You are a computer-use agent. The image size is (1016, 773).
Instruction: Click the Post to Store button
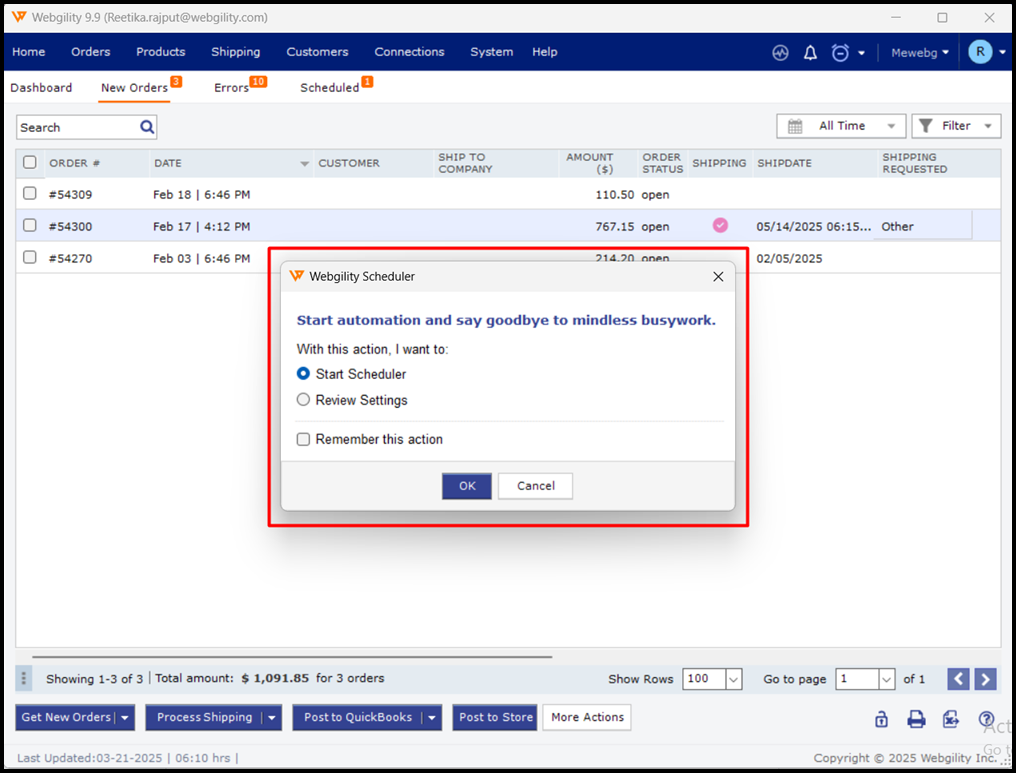[x=494, y=717]
